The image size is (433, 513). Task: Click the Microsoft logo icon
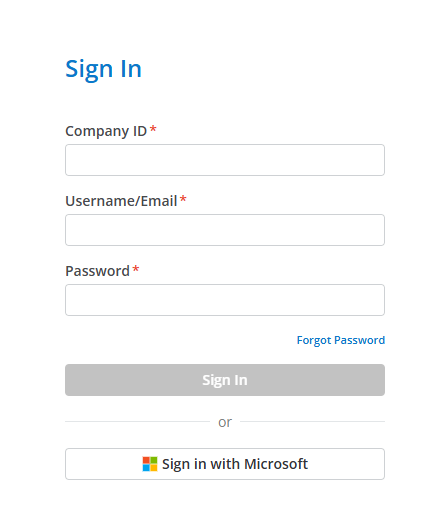(x=150, y=464)
